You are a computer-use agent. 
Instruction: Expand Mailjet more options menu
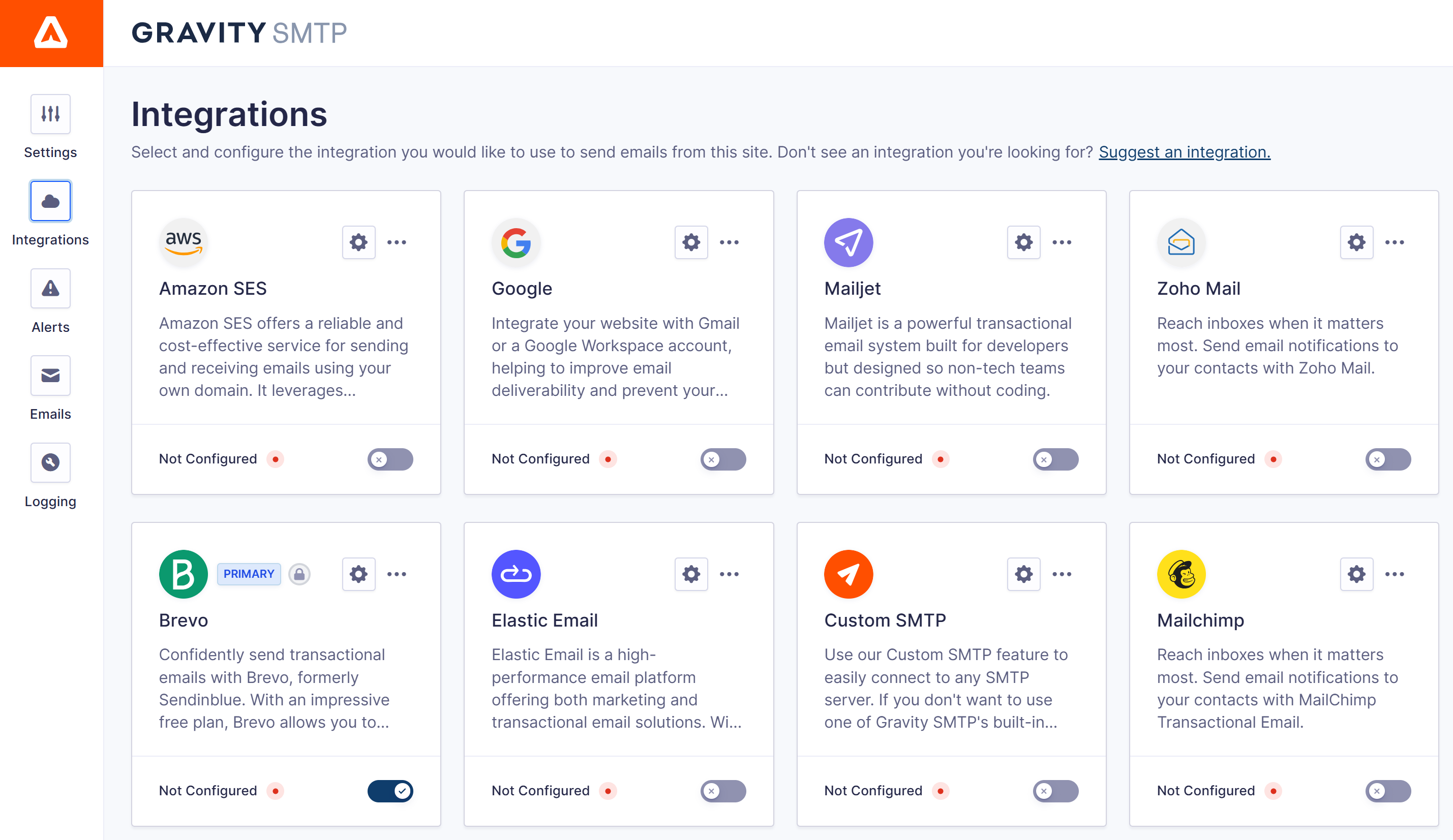(1062, 242)
